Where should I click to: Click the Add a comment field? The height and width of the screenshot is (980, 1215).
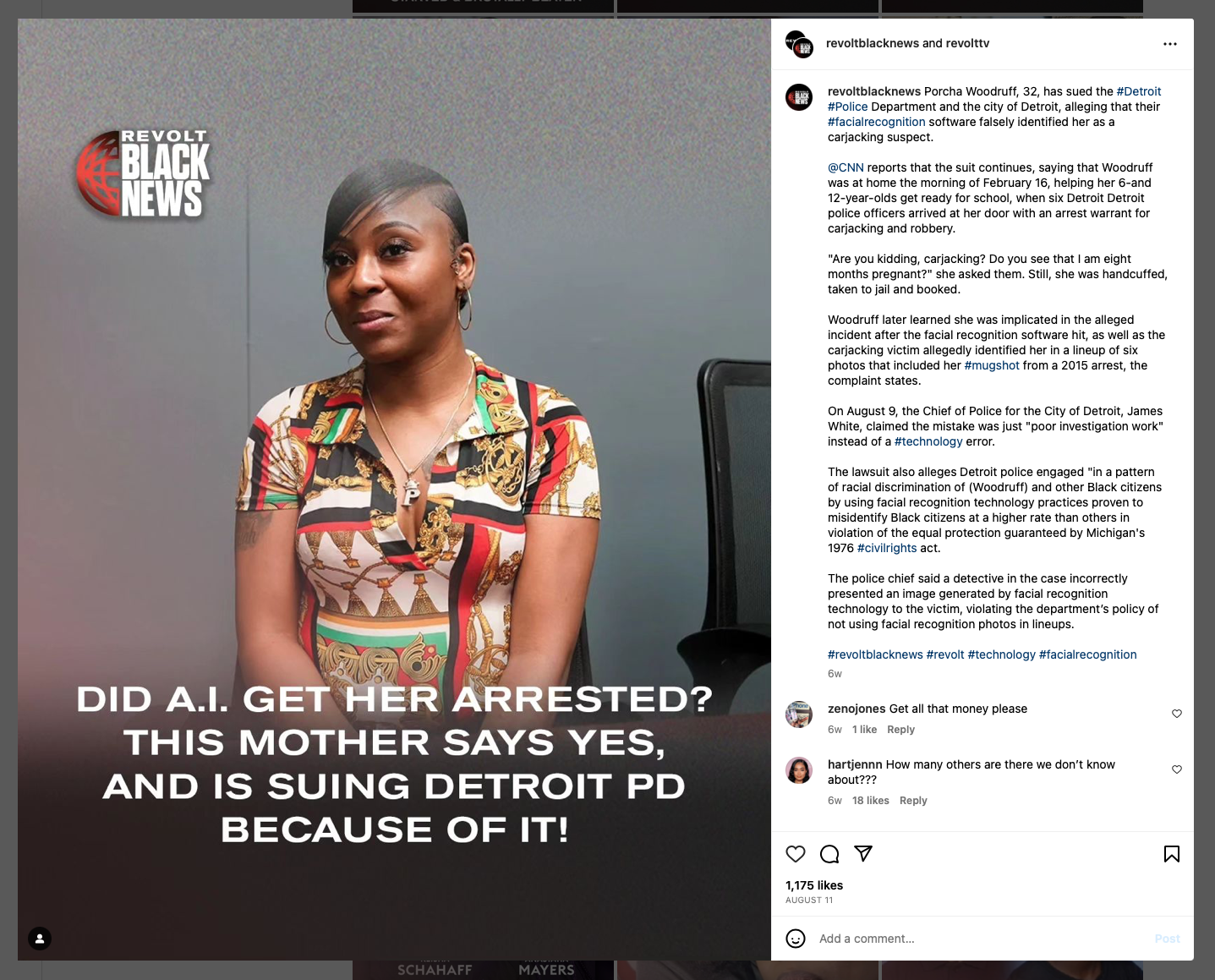[981, 939]
